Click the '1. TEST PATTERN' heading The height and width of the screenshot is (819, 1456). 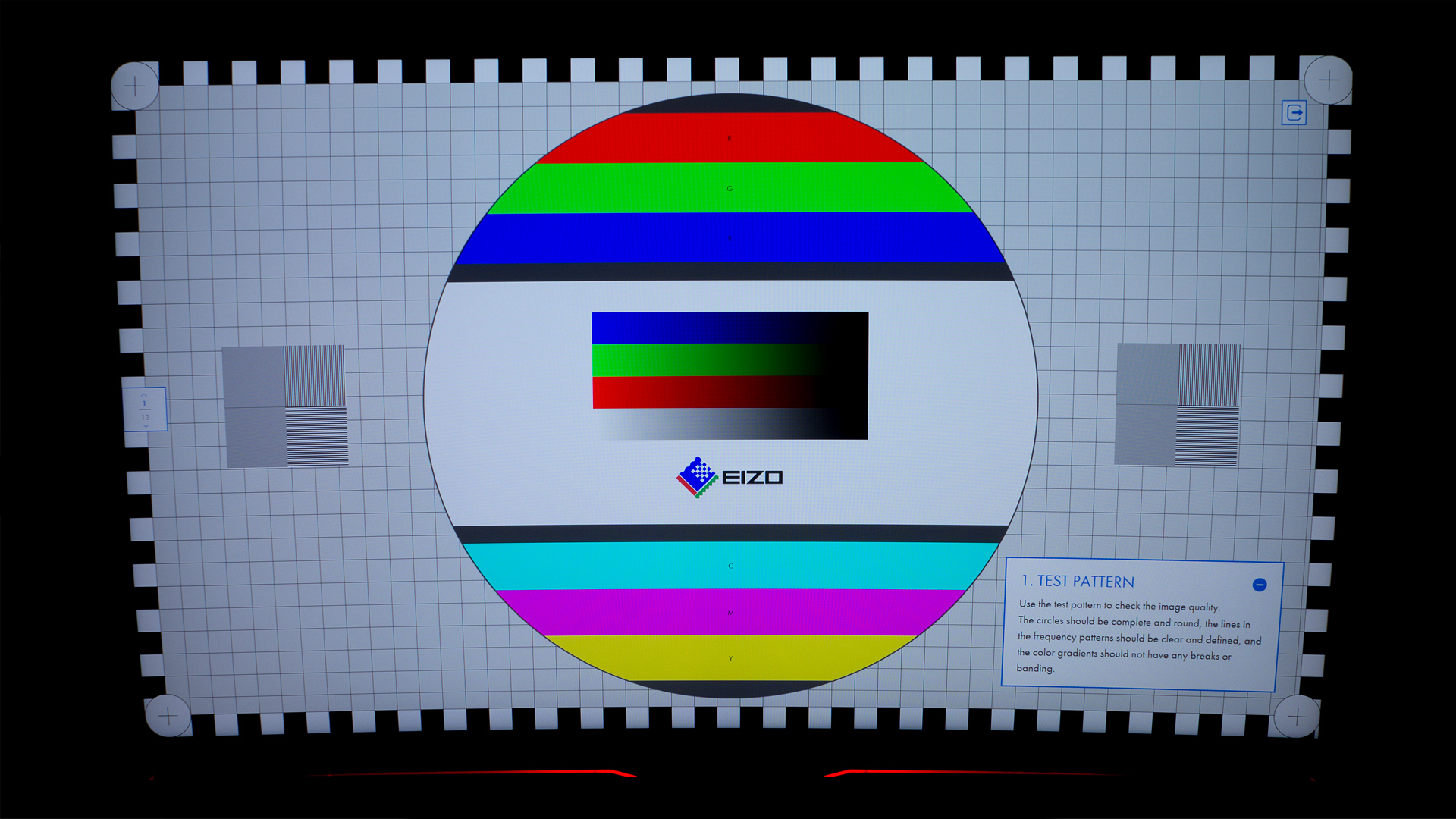pyautogui.click(x=1078, y=582)
